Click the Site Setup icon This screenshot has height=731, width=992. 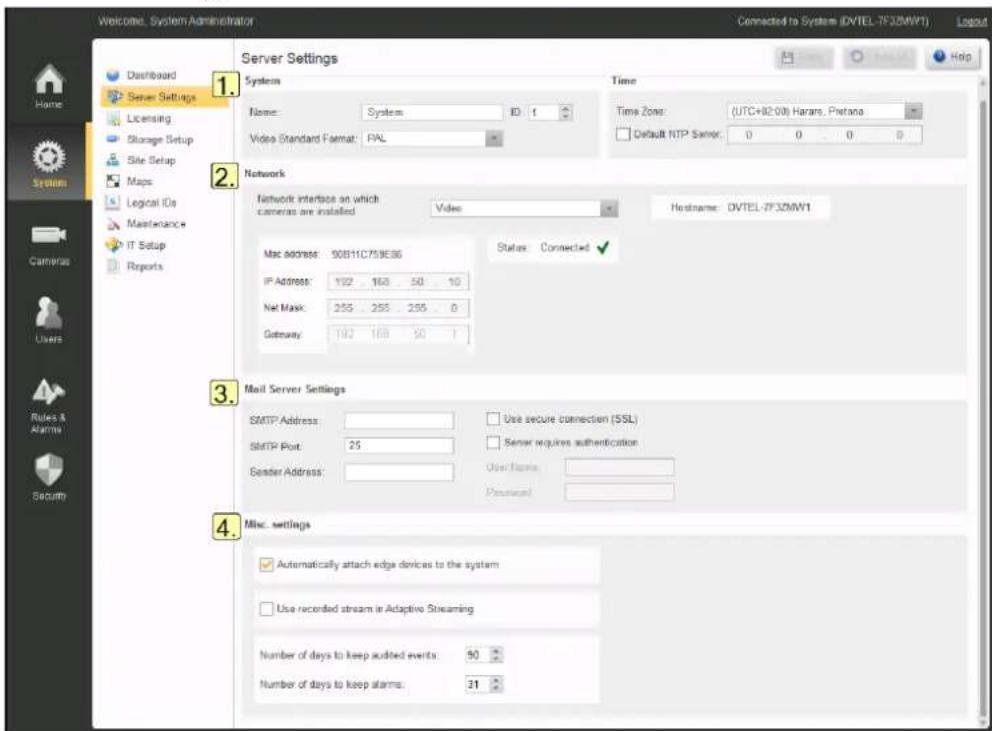coord(113,160)
